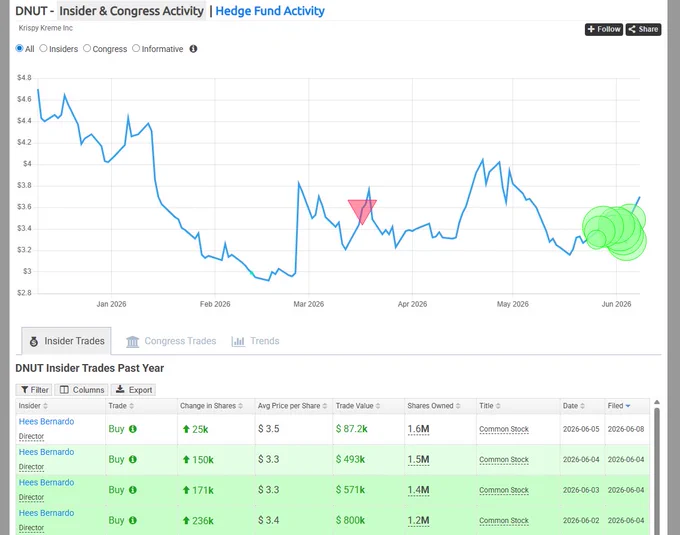
Task: Click Shares Owned value 1.5M
Action: point(418,460)
